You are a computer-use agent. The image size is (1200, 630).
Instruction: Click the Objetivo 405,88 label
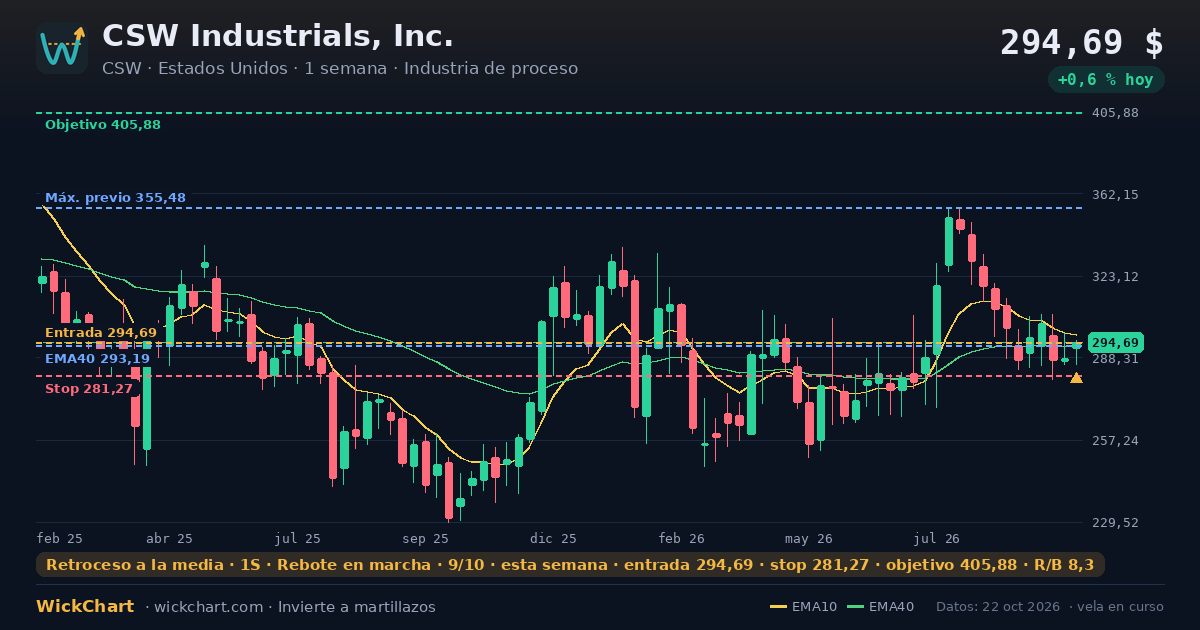click(x=103, y=125)
